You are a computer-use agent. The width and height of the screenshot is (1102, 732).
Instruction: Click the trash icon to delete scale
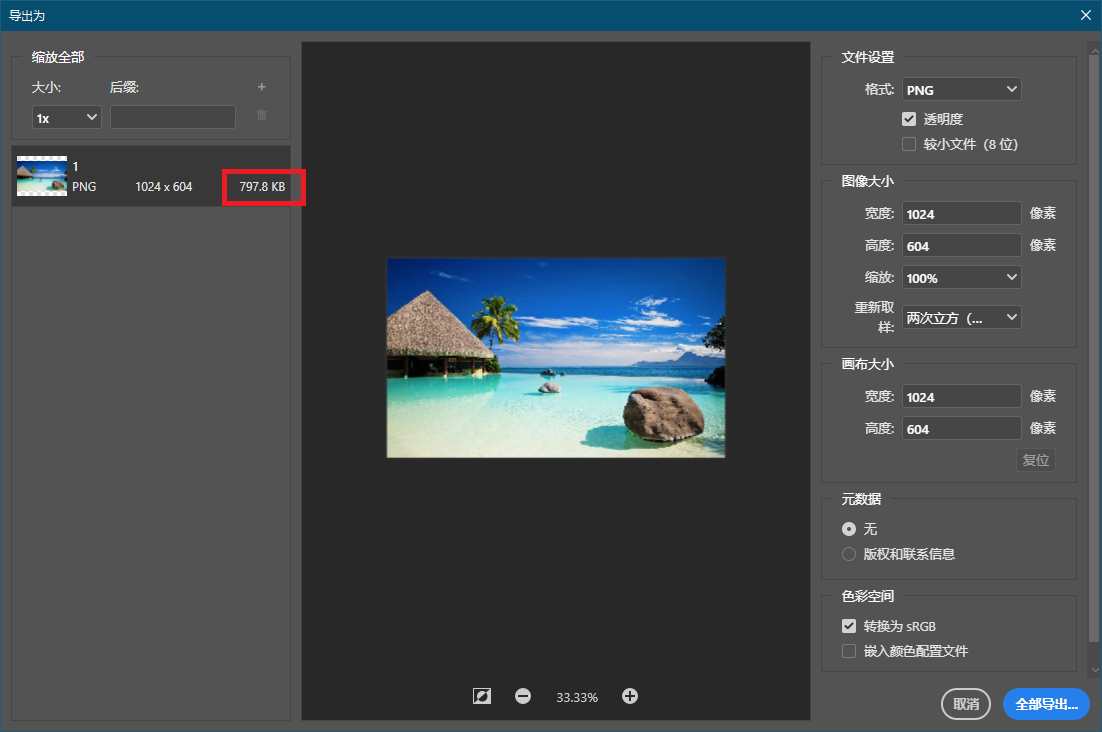click(x=262, y=116)
